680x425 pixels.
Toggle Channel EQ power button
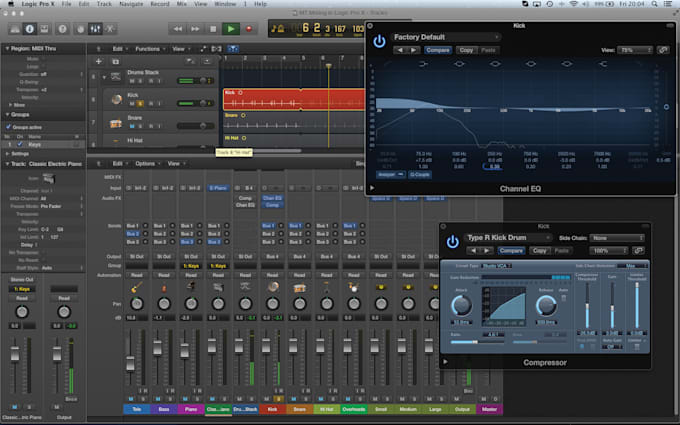tap(379, 42)
